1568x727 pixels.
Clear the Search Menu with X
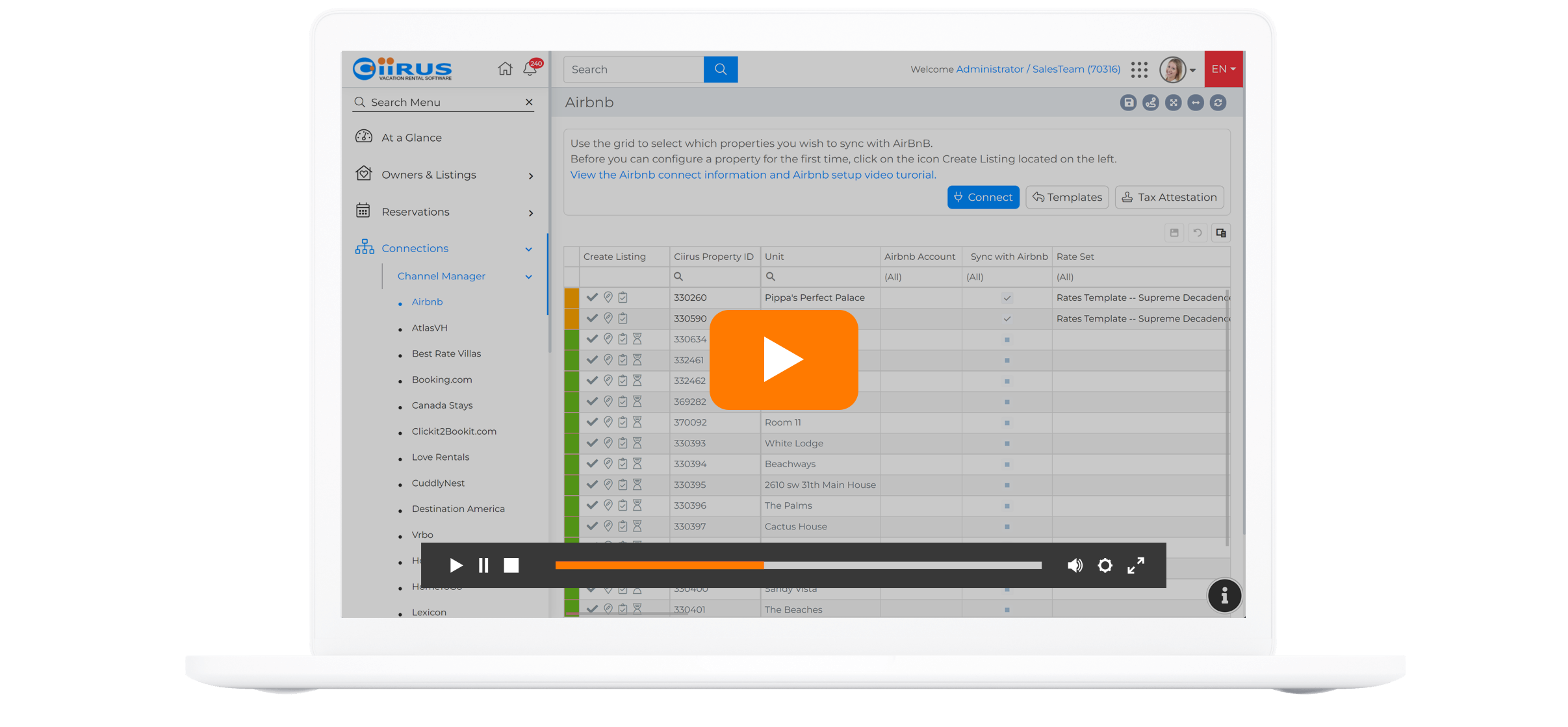pos(529,102)
